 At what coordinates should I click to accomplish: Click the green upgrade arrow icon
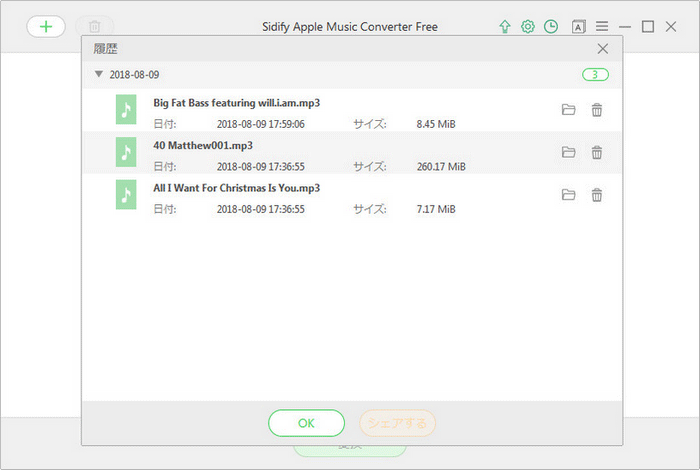[x=504, y=27]
